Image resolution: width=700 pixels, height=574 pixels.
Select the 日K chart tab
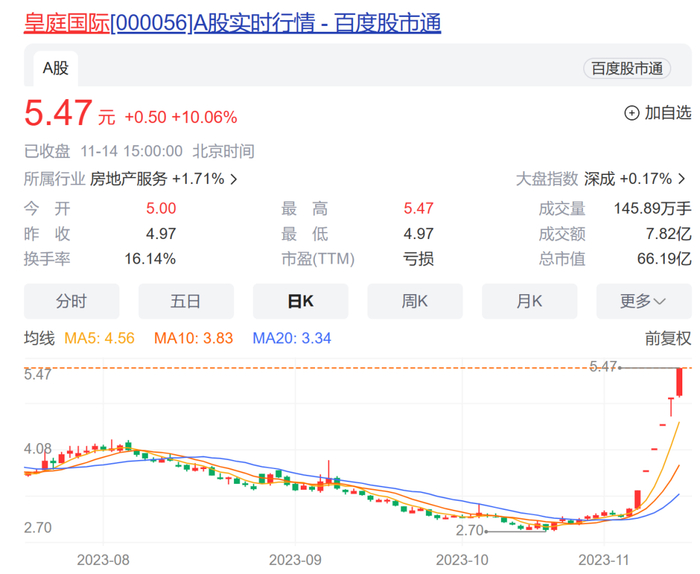300,301
